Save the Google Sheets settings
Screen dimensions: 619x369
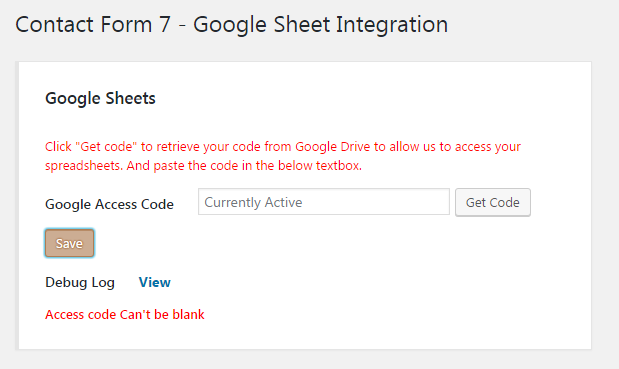pyautogui.click(x=69, y=243)
